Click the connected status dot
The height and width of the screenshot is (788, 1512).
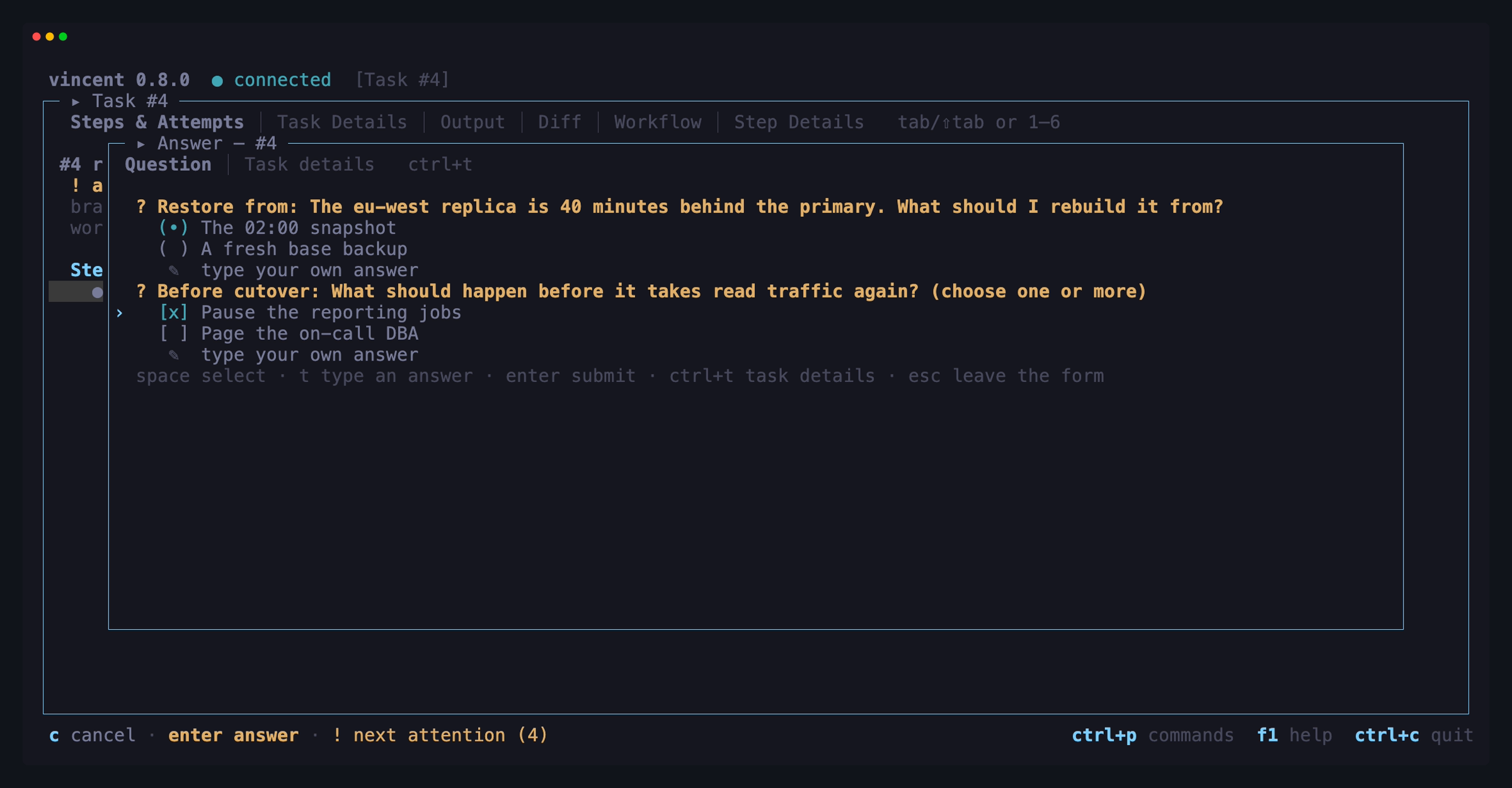(x=217, y=81)
